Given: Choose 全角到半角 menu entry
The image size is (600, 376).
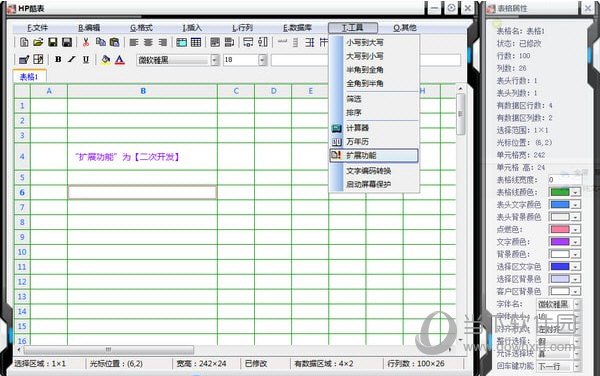Looking at the screenshot, I should pyautogui.click(x=365, y=83).
